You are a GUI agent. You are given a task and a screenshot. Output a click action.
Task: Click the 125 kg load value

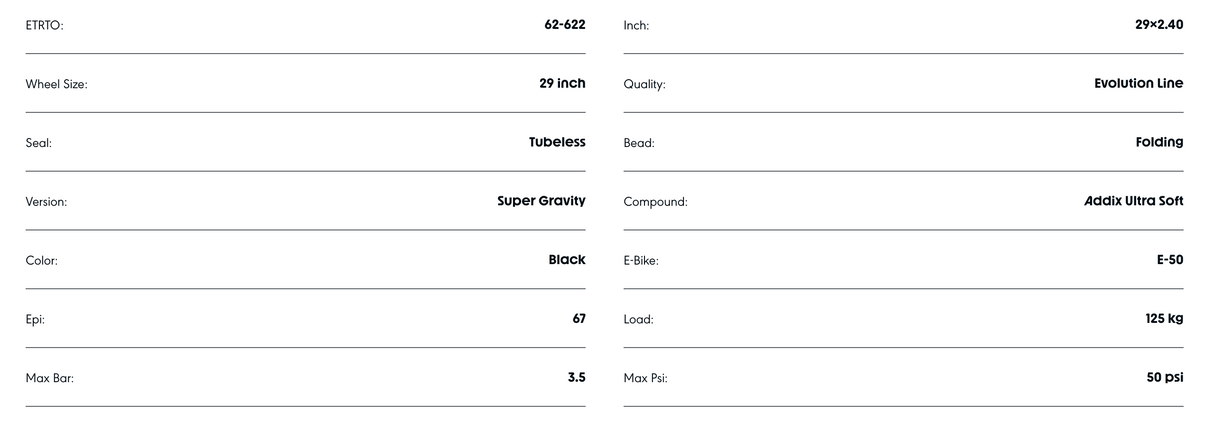pyautogui.click(x=1164, y=319)
